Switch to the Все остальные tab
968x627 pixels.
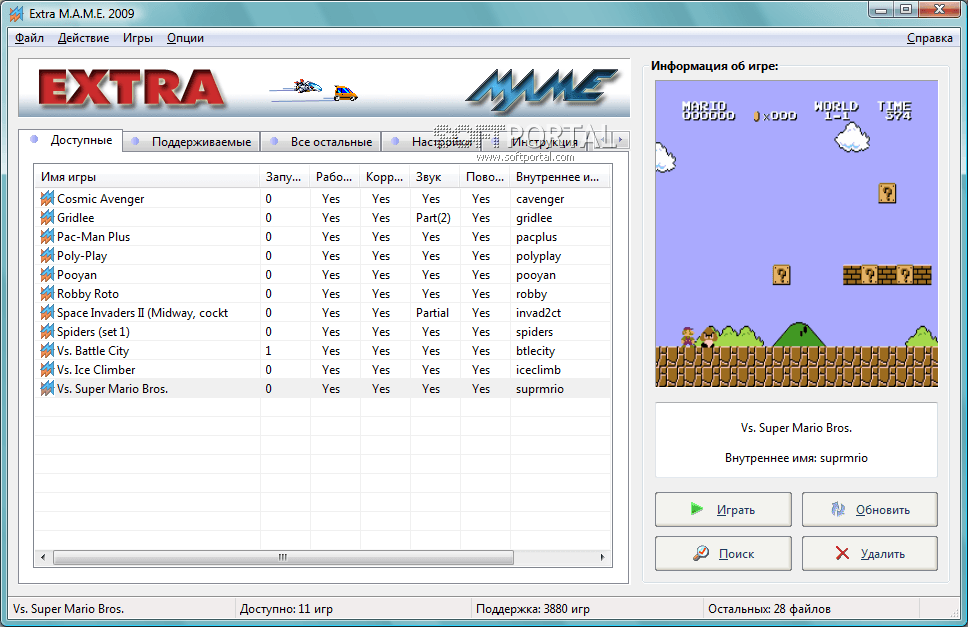pyautogui.click(x=321, y=142)
